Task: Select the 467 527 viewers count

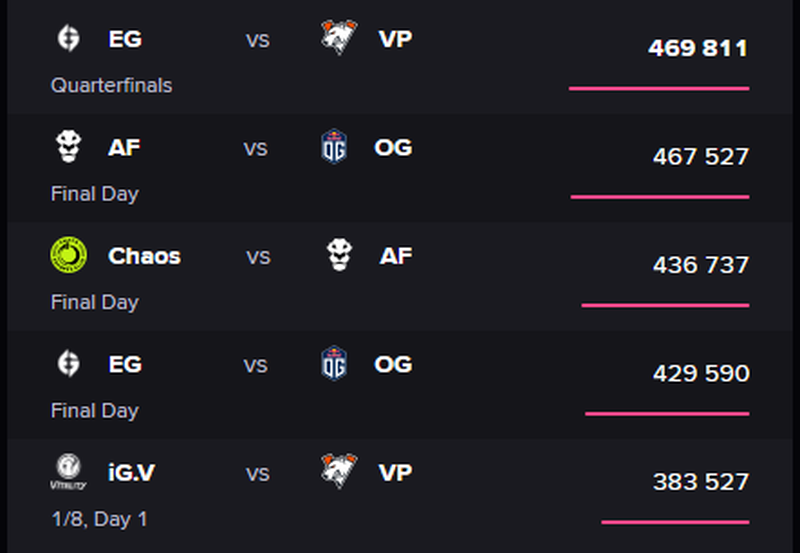Action: [701, 156]
